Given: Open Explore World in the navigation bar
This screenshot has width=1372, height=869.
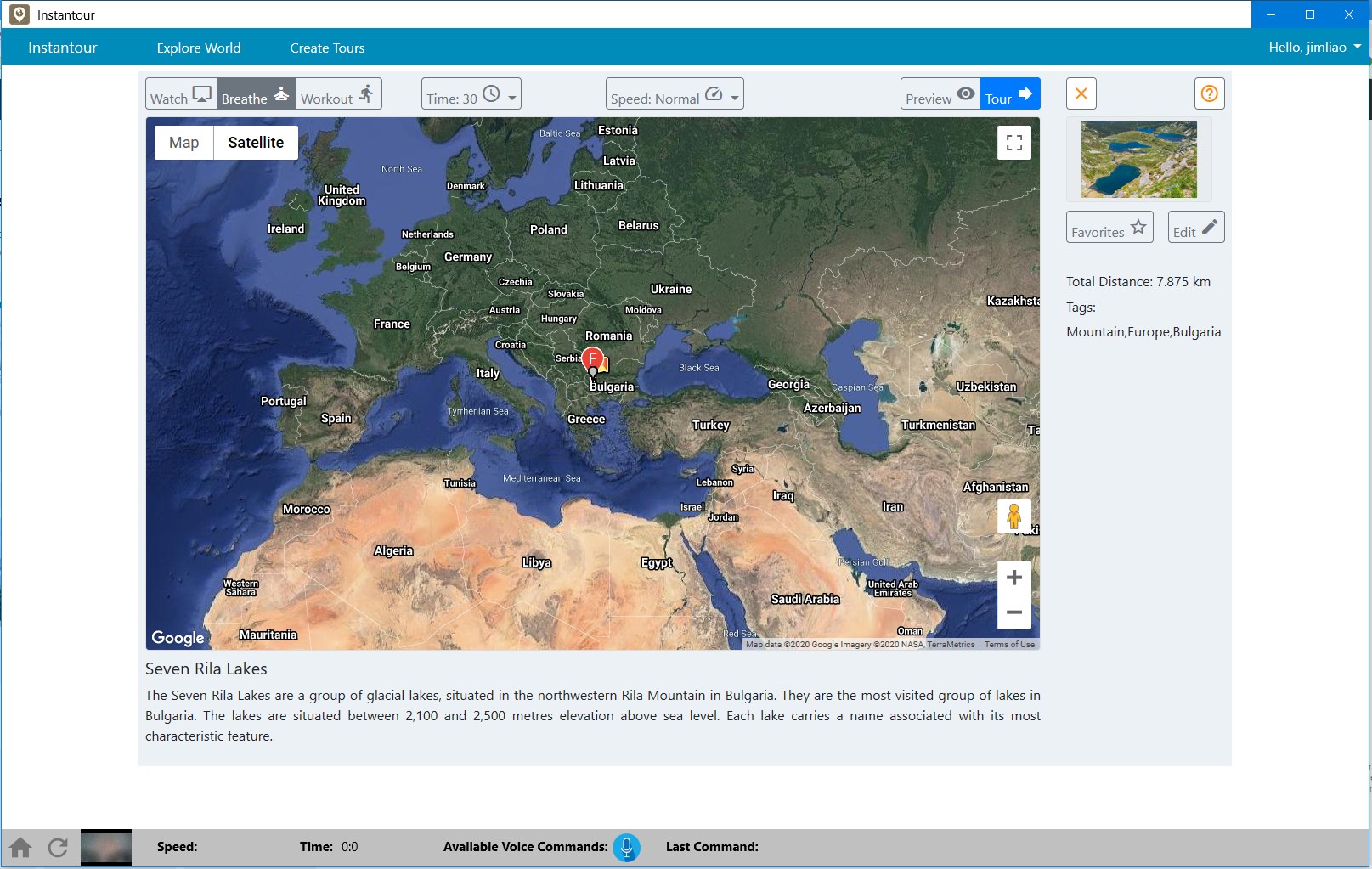Looking at the screenshot, I should [x=199, y=48].
